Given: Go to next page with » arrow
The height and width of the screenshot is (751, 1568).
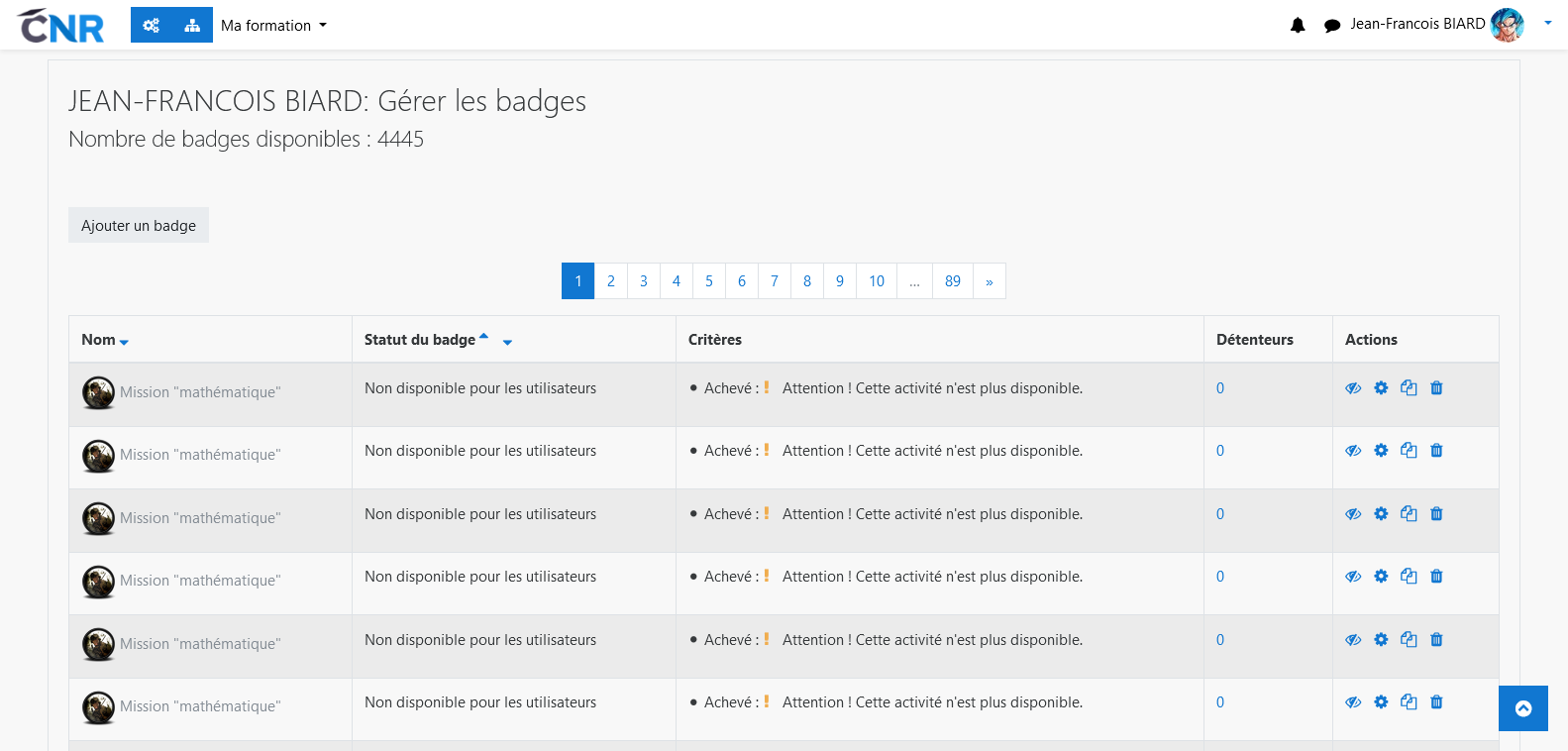Looking at the screenshot, I should [990, 281].
